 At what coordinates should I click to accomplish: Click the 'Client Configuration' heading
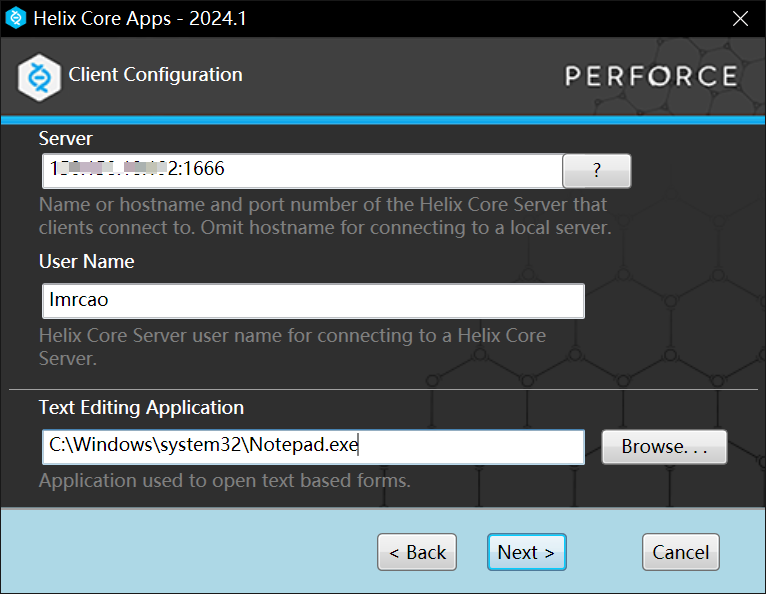coord(155,75)
